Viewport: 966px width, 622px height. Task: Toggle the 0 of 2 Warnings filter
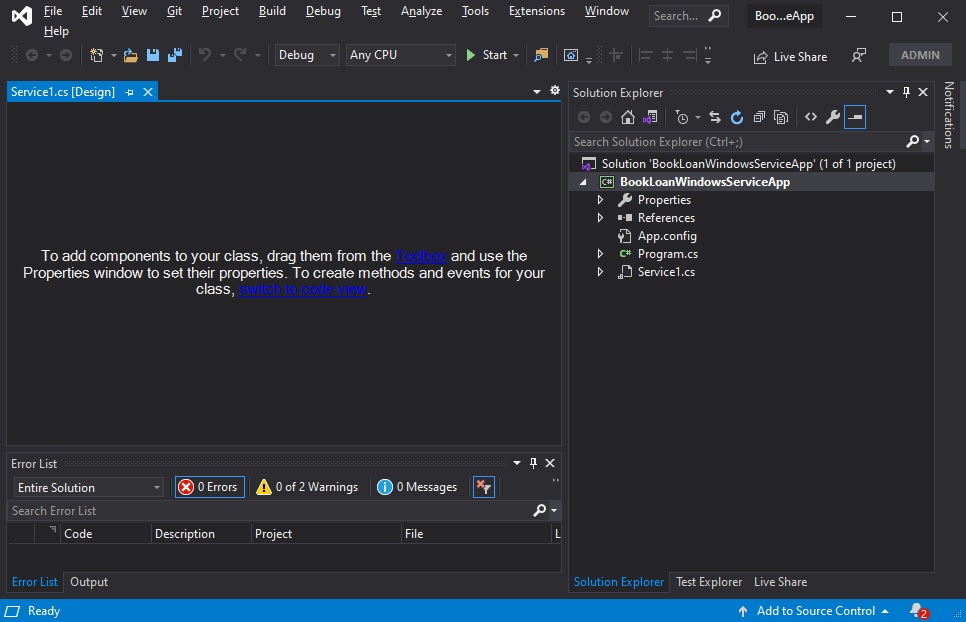click(x=307, y=487)
